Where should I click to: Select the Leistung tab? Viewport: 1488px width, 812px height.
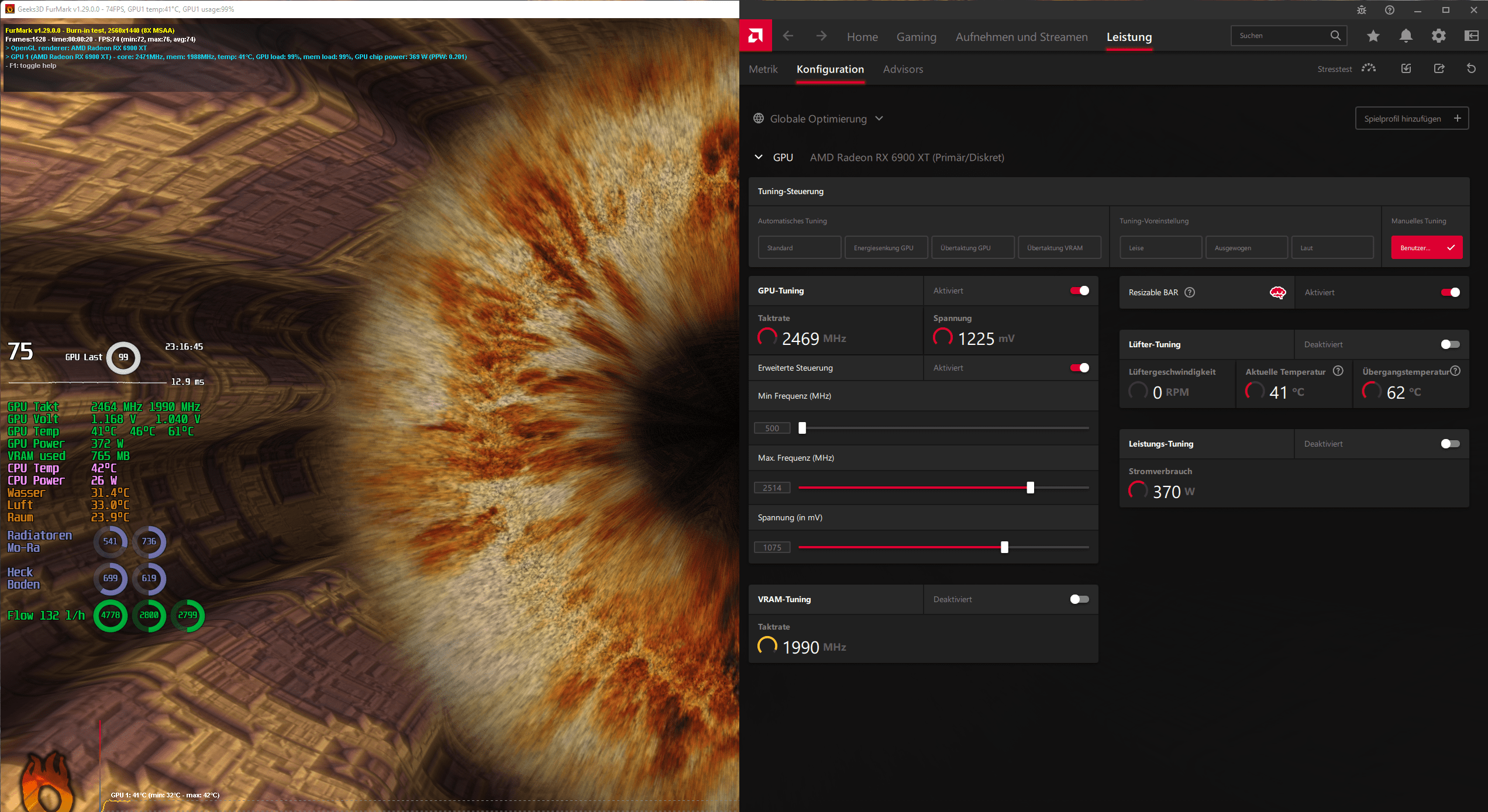[1129, 37]
